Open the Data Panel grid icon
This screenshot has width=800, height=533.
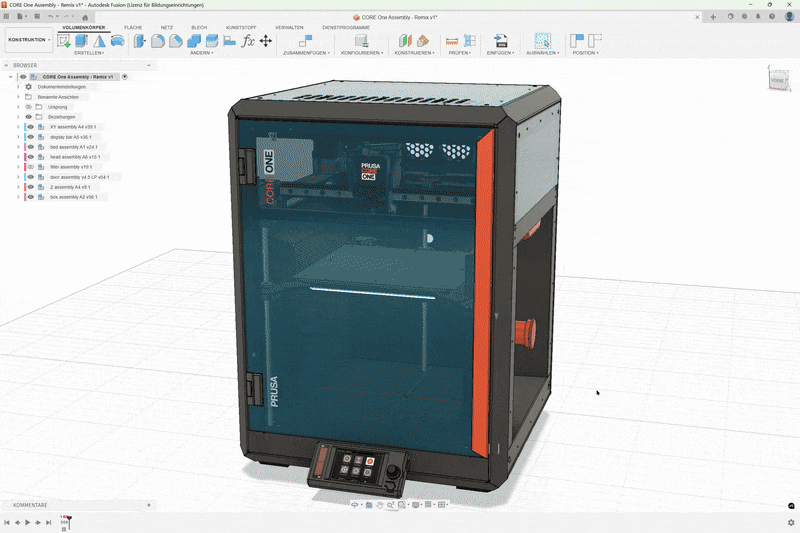6,16
